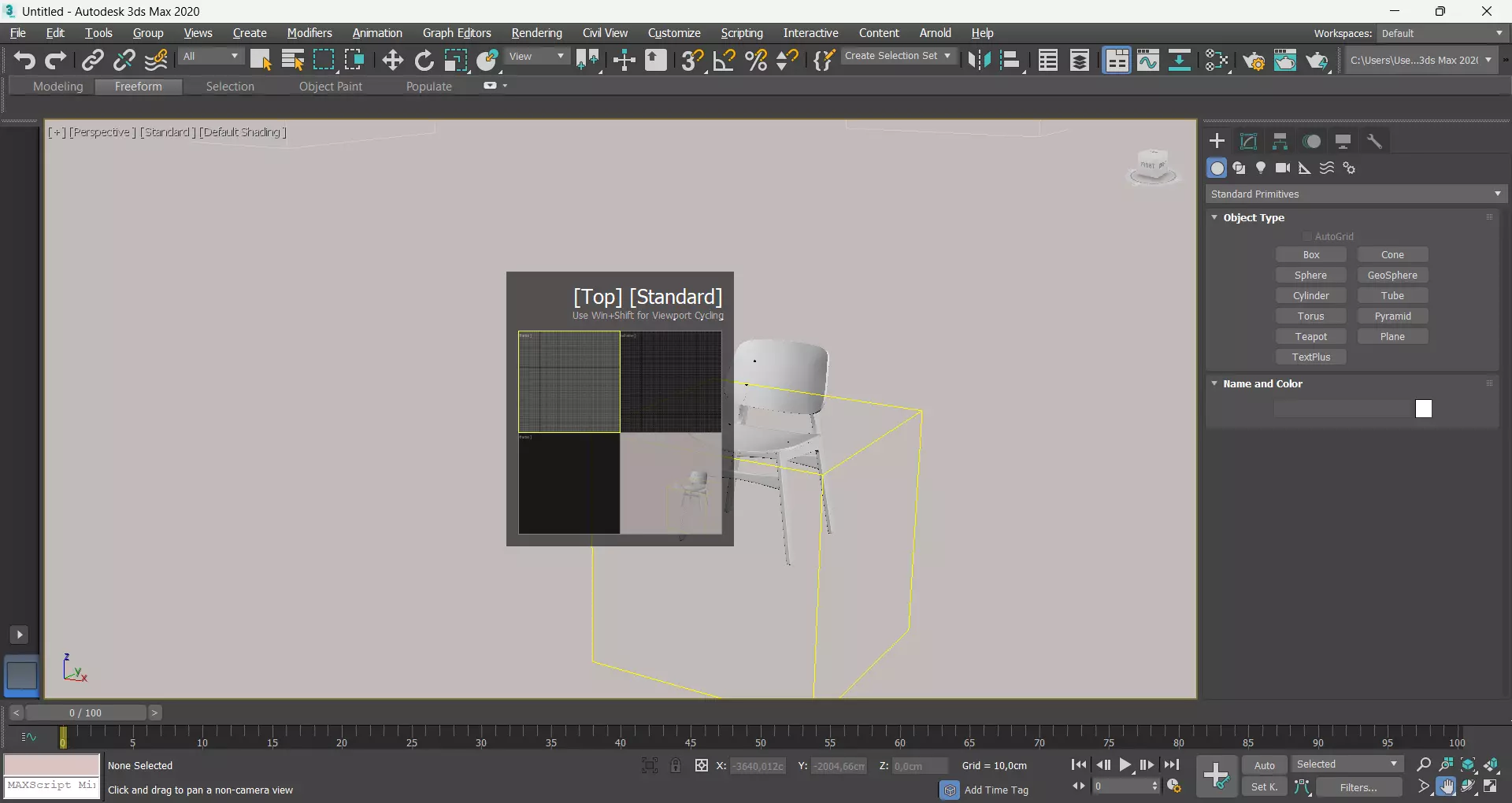This screenshot has width=1512, height=803.
Task: Switch to the Modeling ribbon tab
Action: click(x=57, y=87)
